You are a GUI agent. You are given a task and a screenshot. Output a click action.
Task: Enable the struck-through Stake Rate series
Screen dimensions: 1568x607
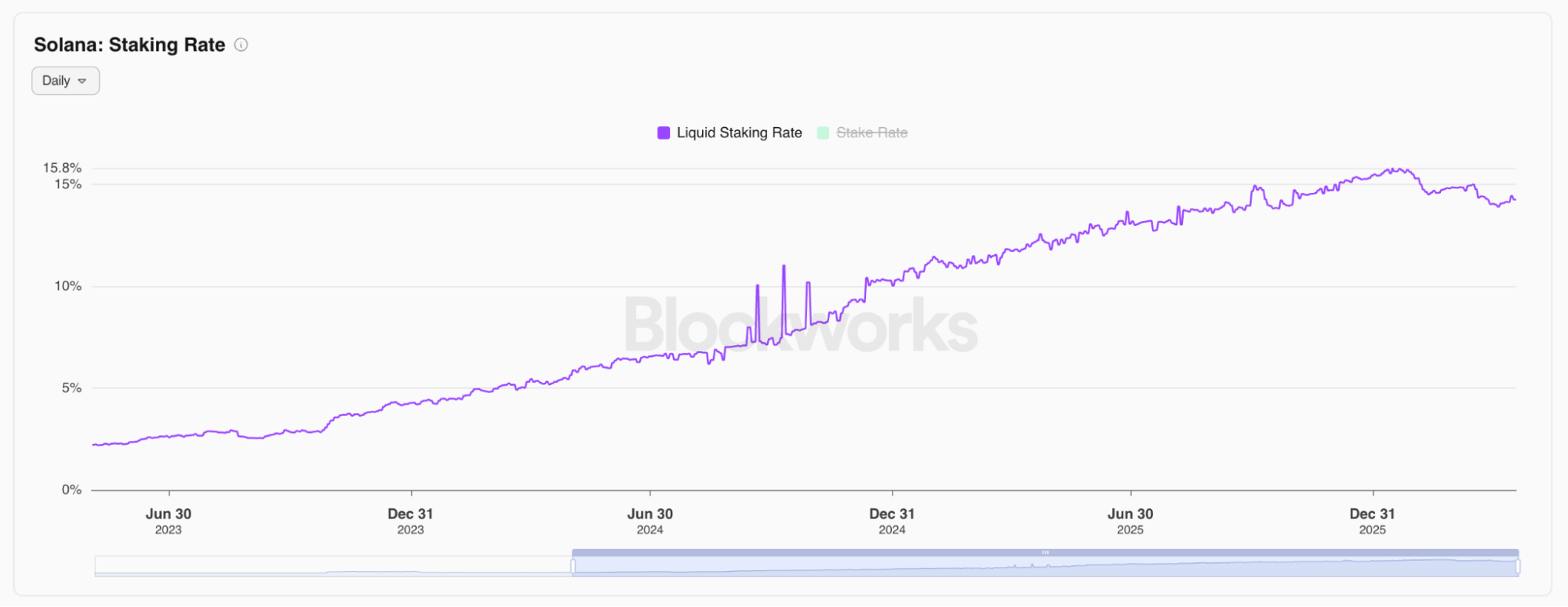[x=871, y=133]
